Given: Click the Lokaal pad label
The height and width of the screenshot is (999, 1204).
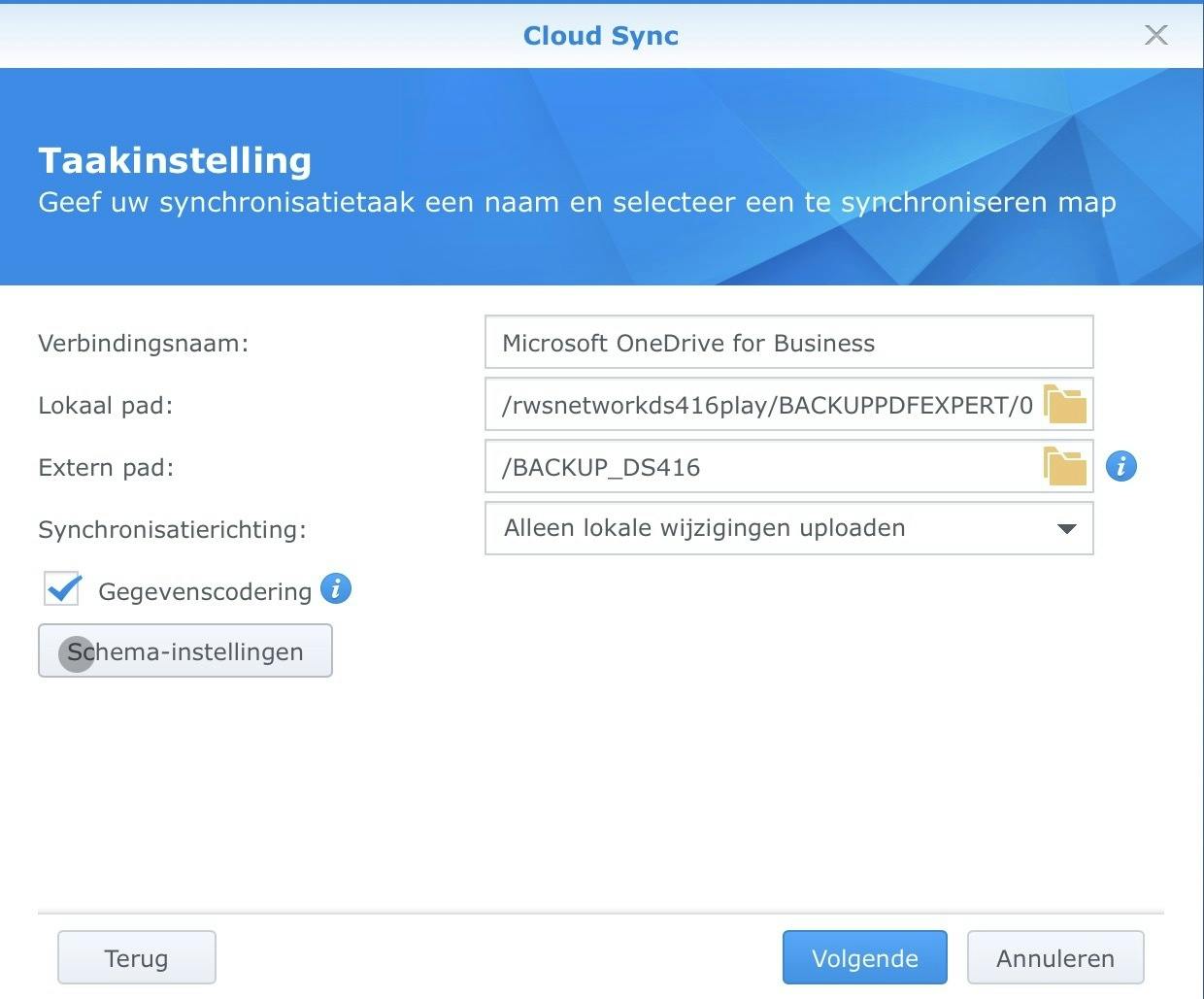Looking at the screenshot, I should 106,406.
